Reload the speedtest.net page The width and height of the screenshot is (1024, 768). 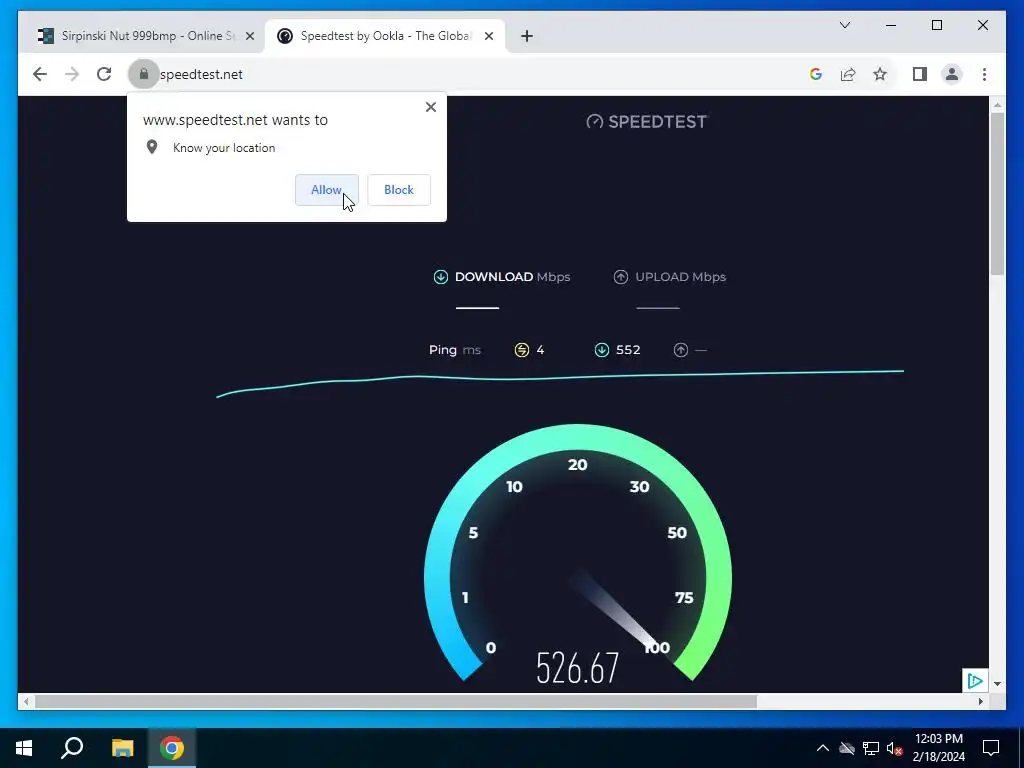pos(104,74)
